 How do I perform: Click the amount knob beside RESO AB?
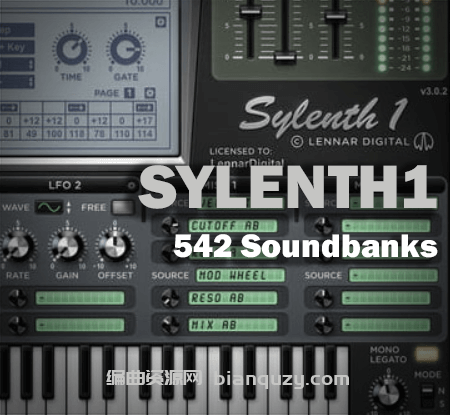[170, 298]
